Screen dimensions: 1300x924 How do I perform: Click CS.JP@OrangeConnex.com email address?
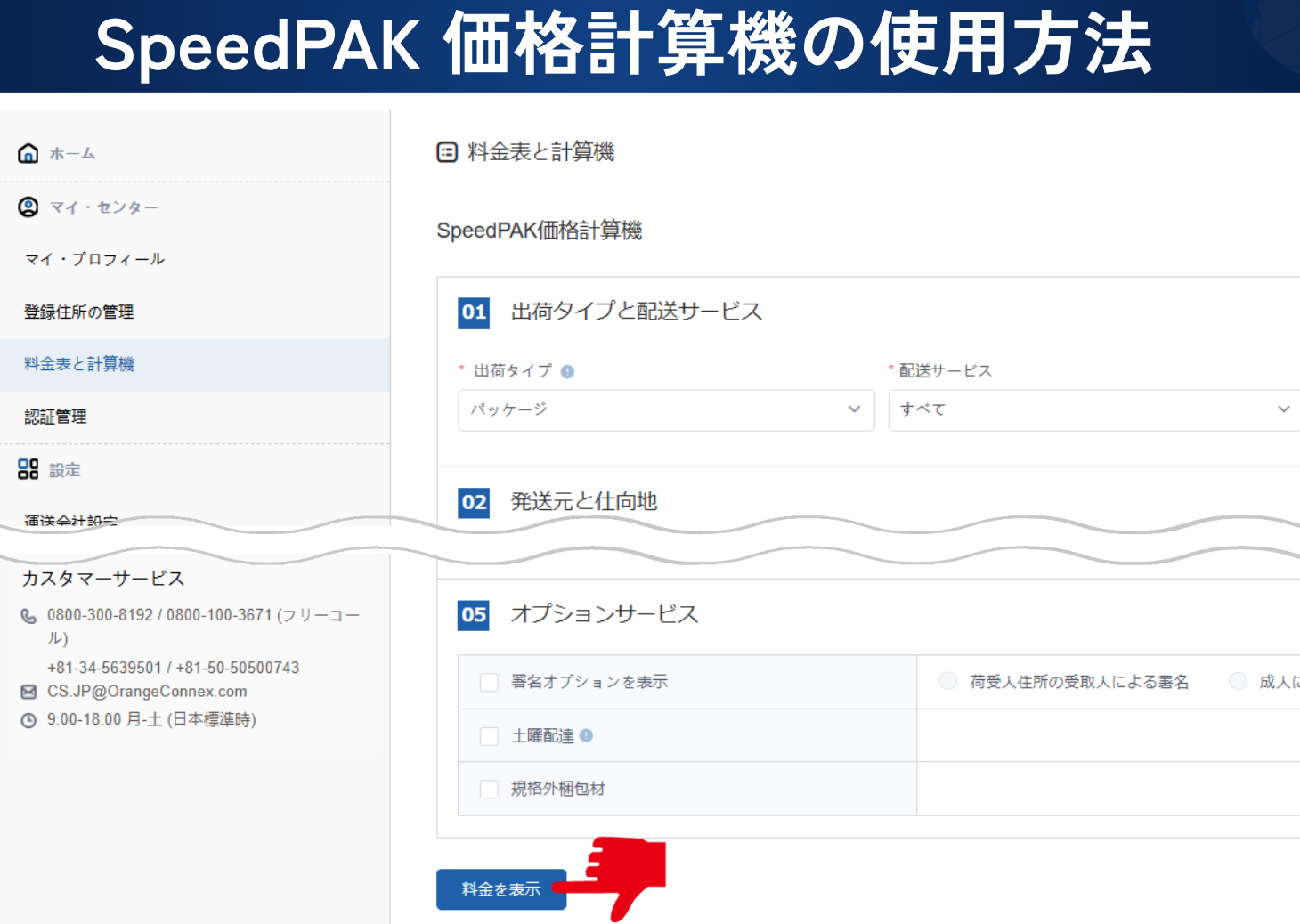coord(147,692)
